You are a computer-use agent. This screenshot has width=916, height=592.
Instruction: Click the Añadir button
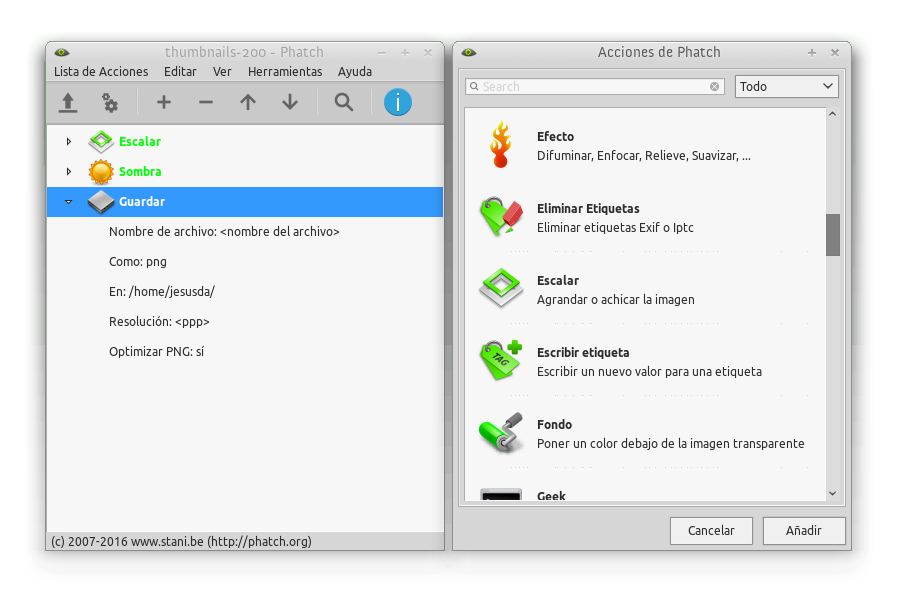click(x=804, y=531)
